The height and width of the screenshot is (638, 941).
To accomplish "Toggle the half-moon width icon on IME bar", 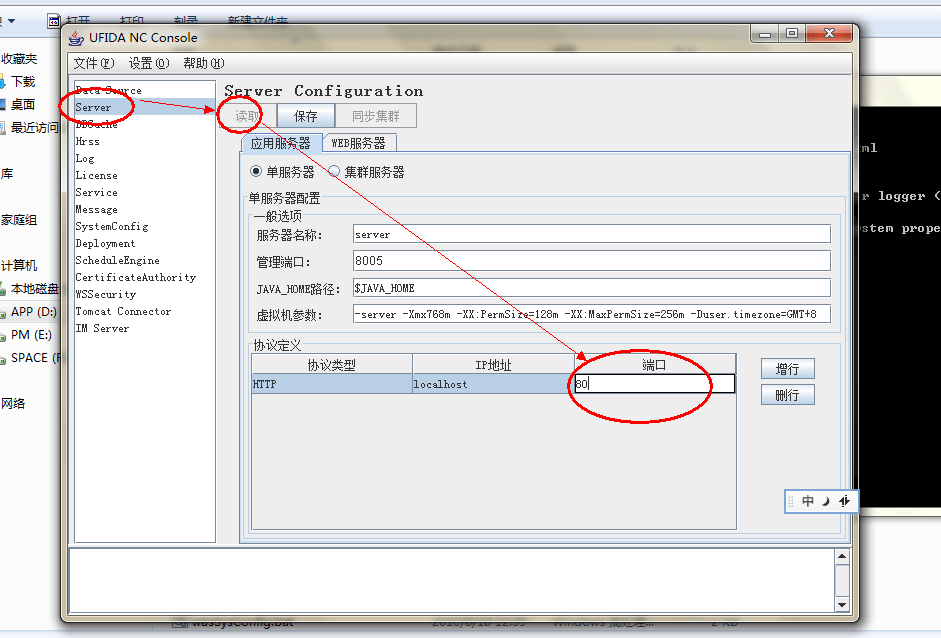I will [826, 501].
